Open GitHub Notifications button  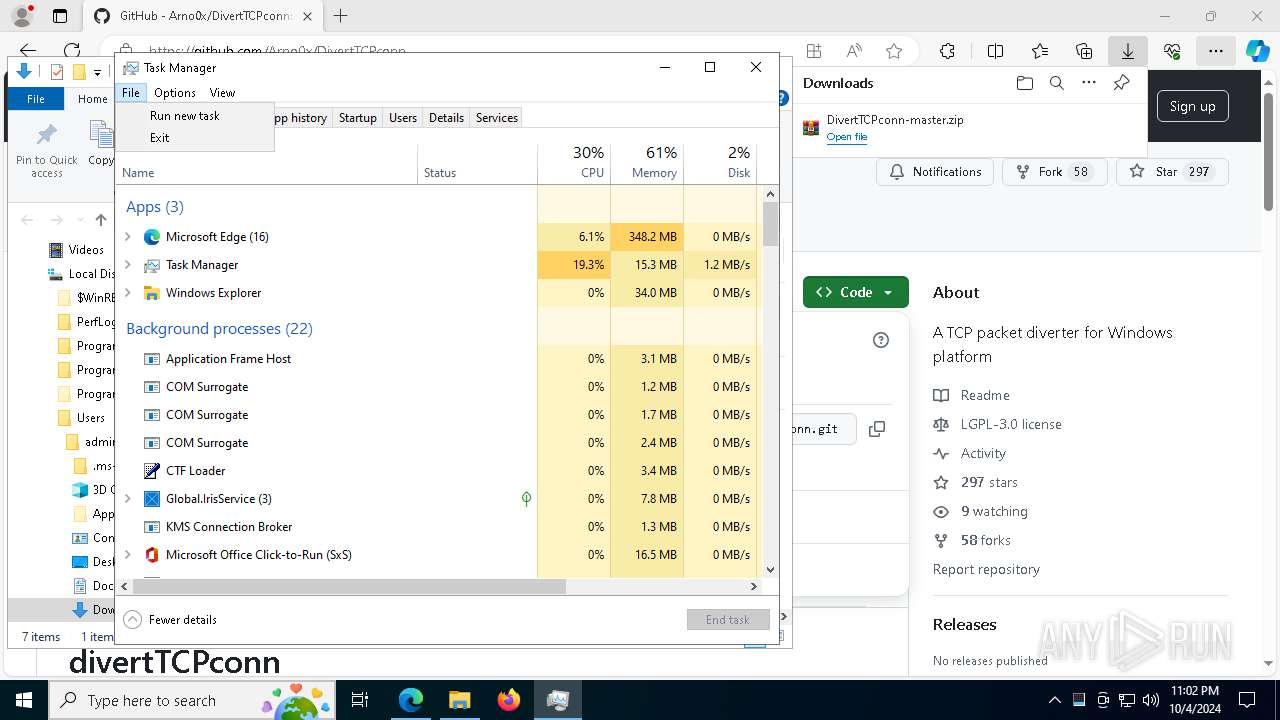935,172
